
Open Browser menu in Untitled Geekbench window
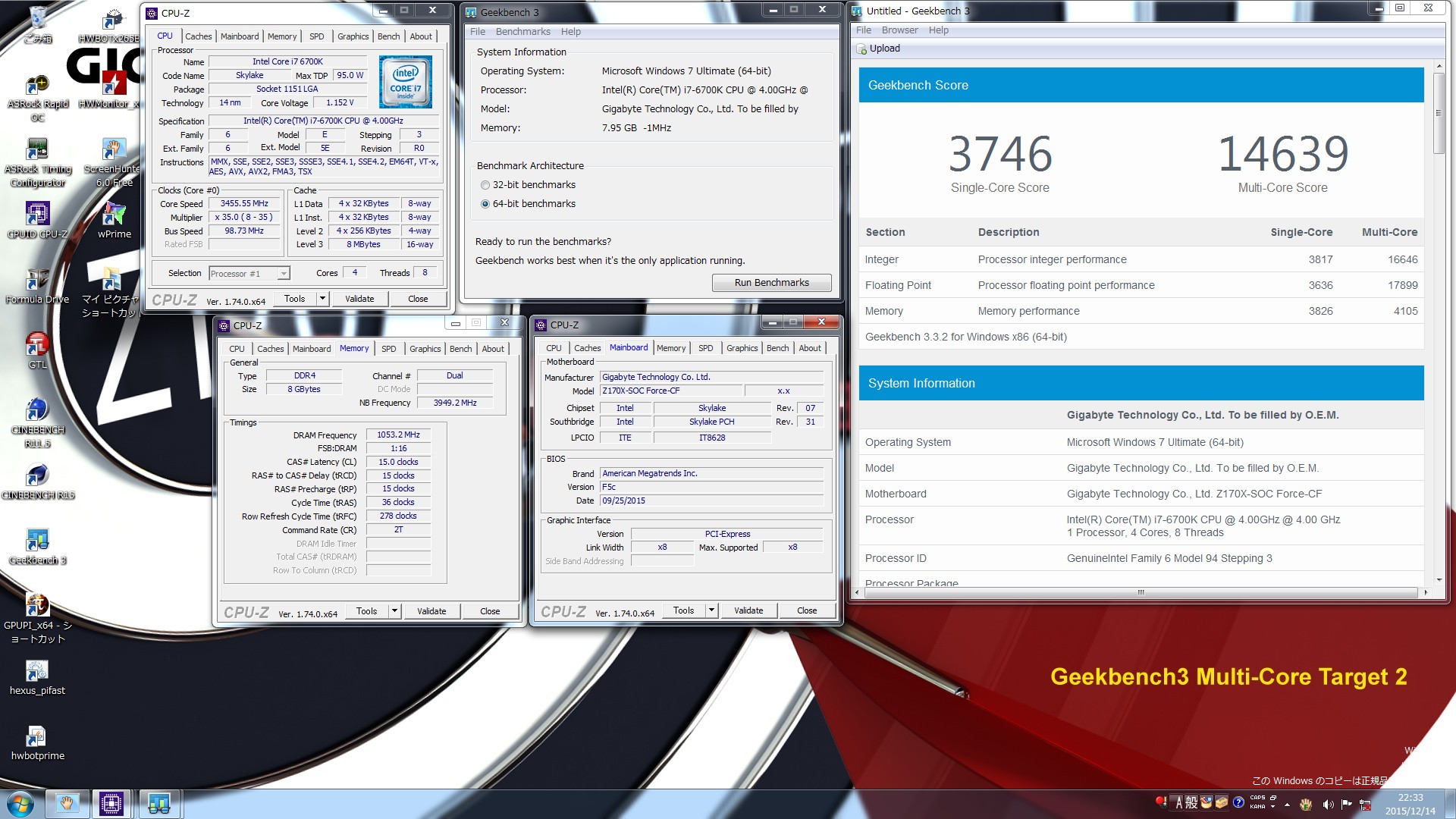tap(899, 30)
